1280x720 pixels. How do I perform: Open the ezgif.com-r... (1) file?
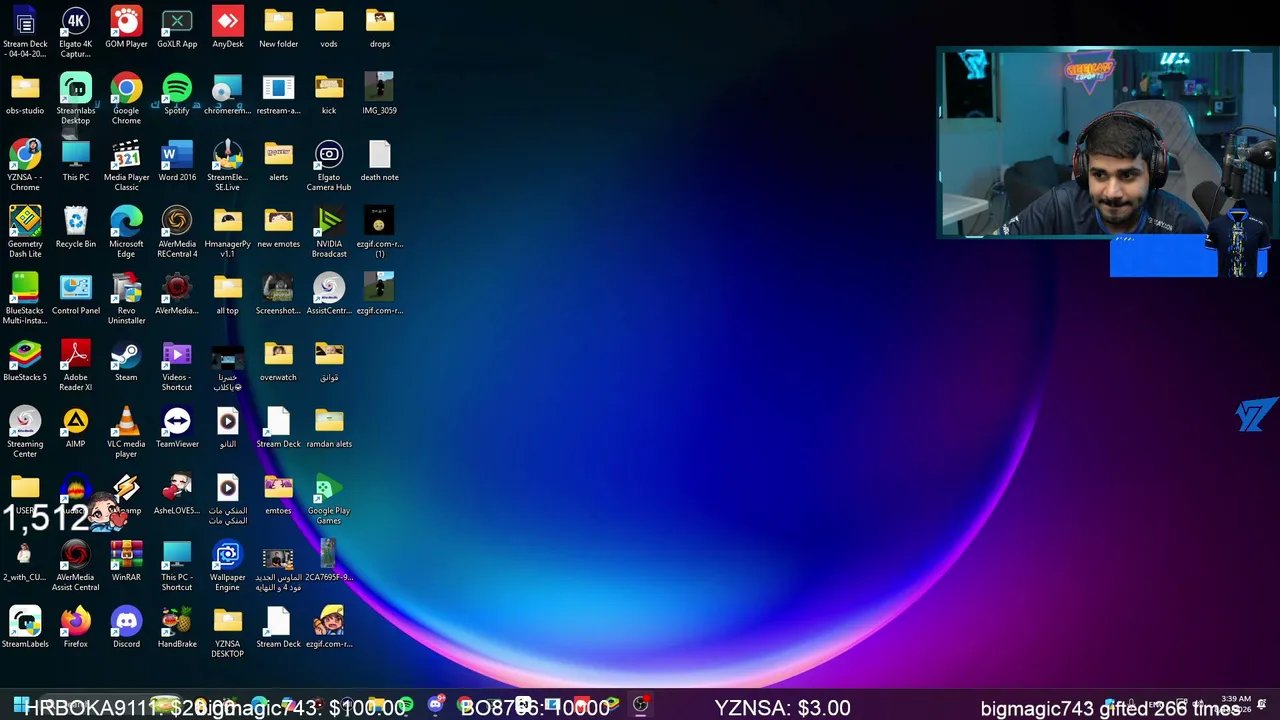coord(380,232)
